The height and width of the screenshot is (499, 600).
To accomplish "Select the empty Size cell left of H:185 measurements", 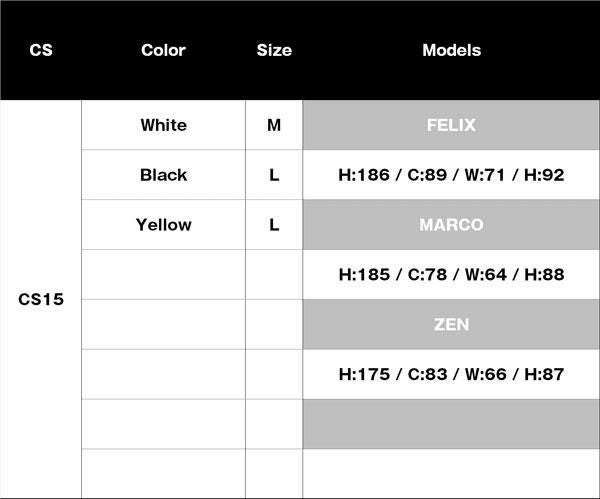I will click(x=274, y=274).
